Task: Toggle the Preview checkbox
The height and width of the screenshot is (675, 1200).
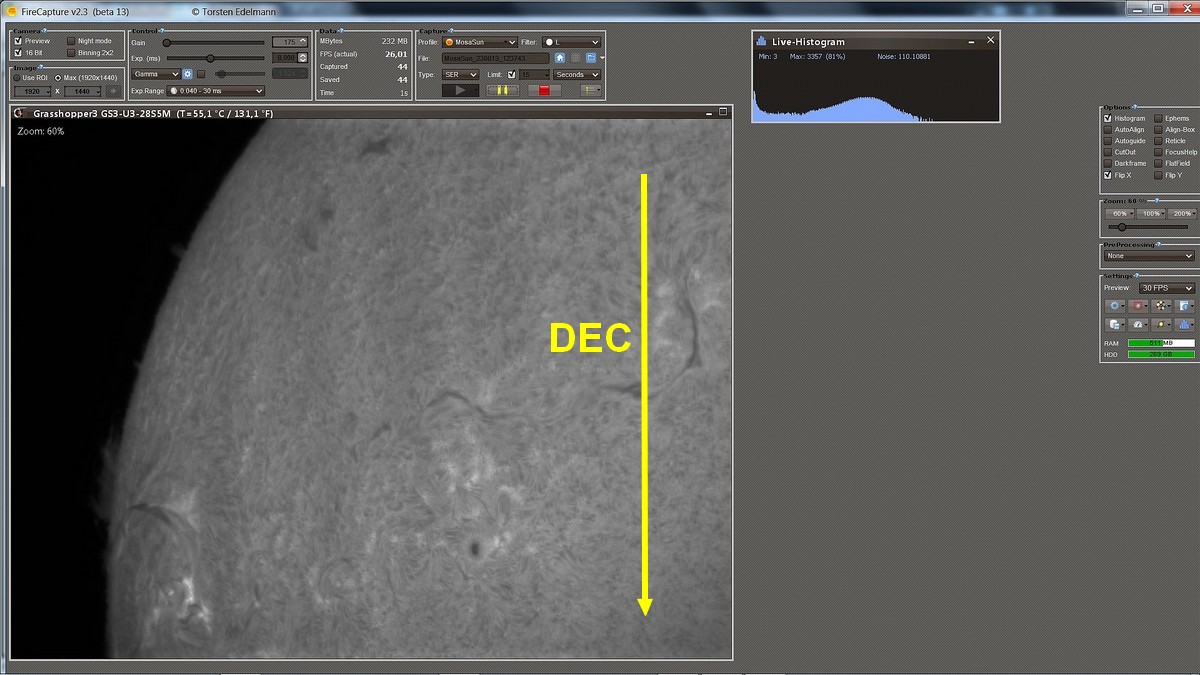Action: point(18,41)
